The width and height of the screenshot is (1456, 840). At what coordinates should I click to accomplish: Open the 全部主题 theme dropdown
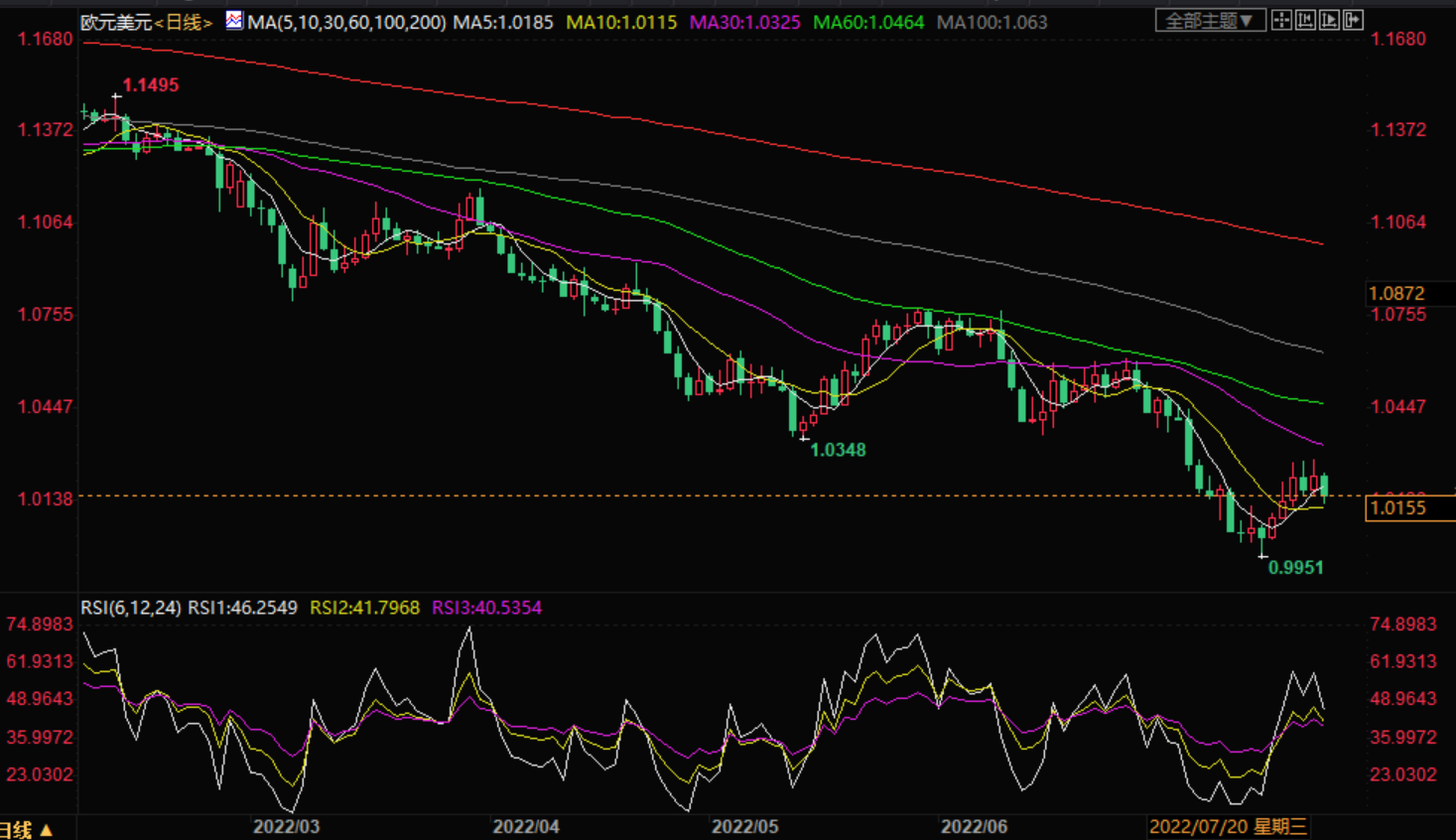pyautogui.click(x=1210, y=20)
